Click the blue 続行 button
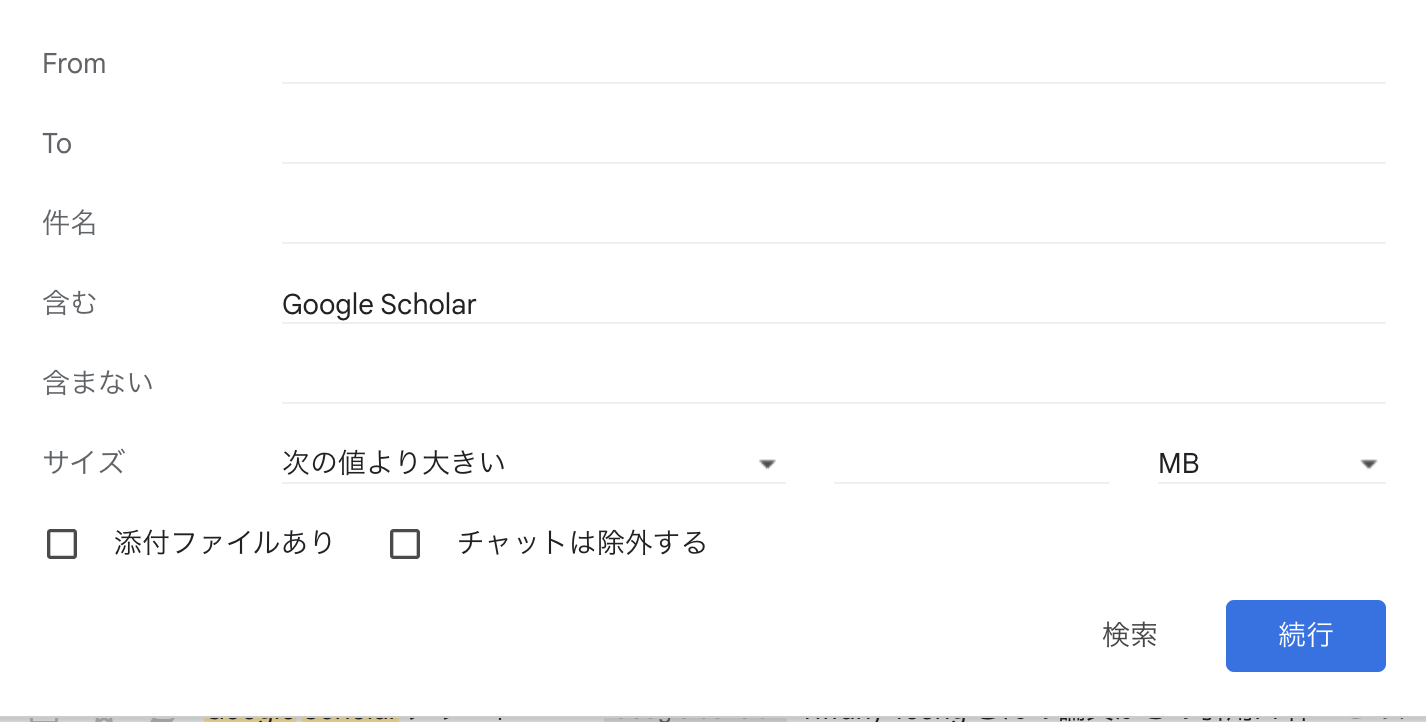Screen dimensions: 1426x722 click(1305, 636)
